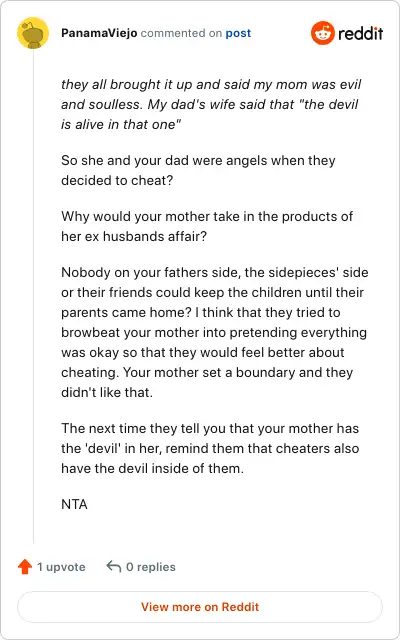The image size is (400, 640).
Task: Click the paragraph starting 'Nobody on your fathers'
Action: click(x=215, y=332)
